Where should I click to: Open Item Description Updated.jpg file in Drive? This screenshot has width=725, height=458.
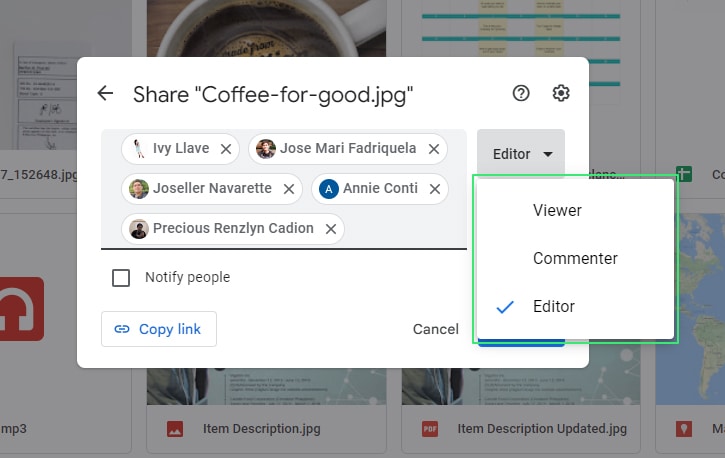tap(521, 429)
